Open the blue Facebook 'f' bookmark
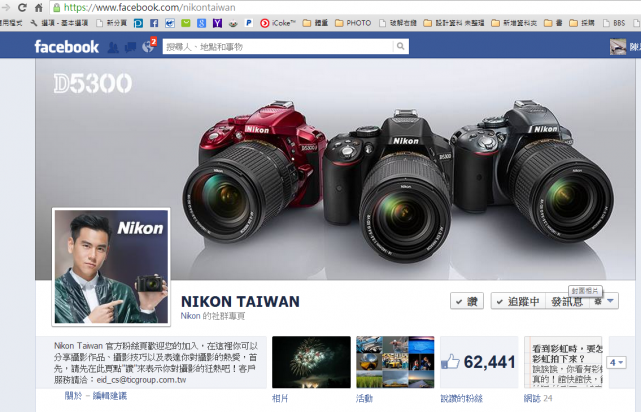641x412 pixels. [154, 23]
